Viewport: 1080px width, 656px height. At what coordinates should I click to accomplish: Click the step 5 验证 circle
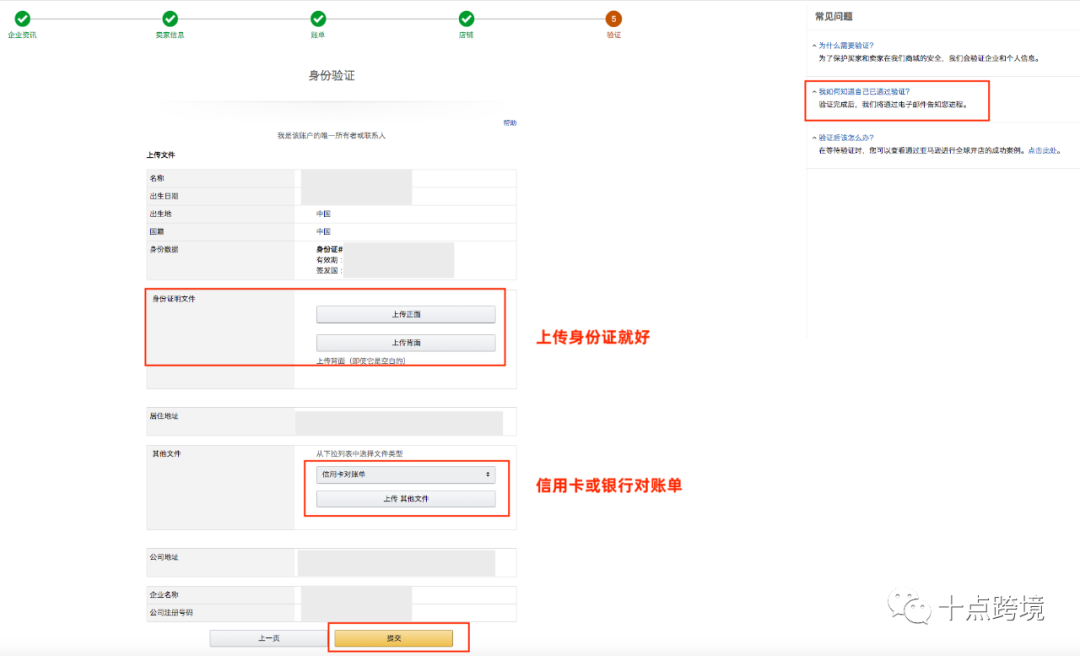[x=614, y=19]
